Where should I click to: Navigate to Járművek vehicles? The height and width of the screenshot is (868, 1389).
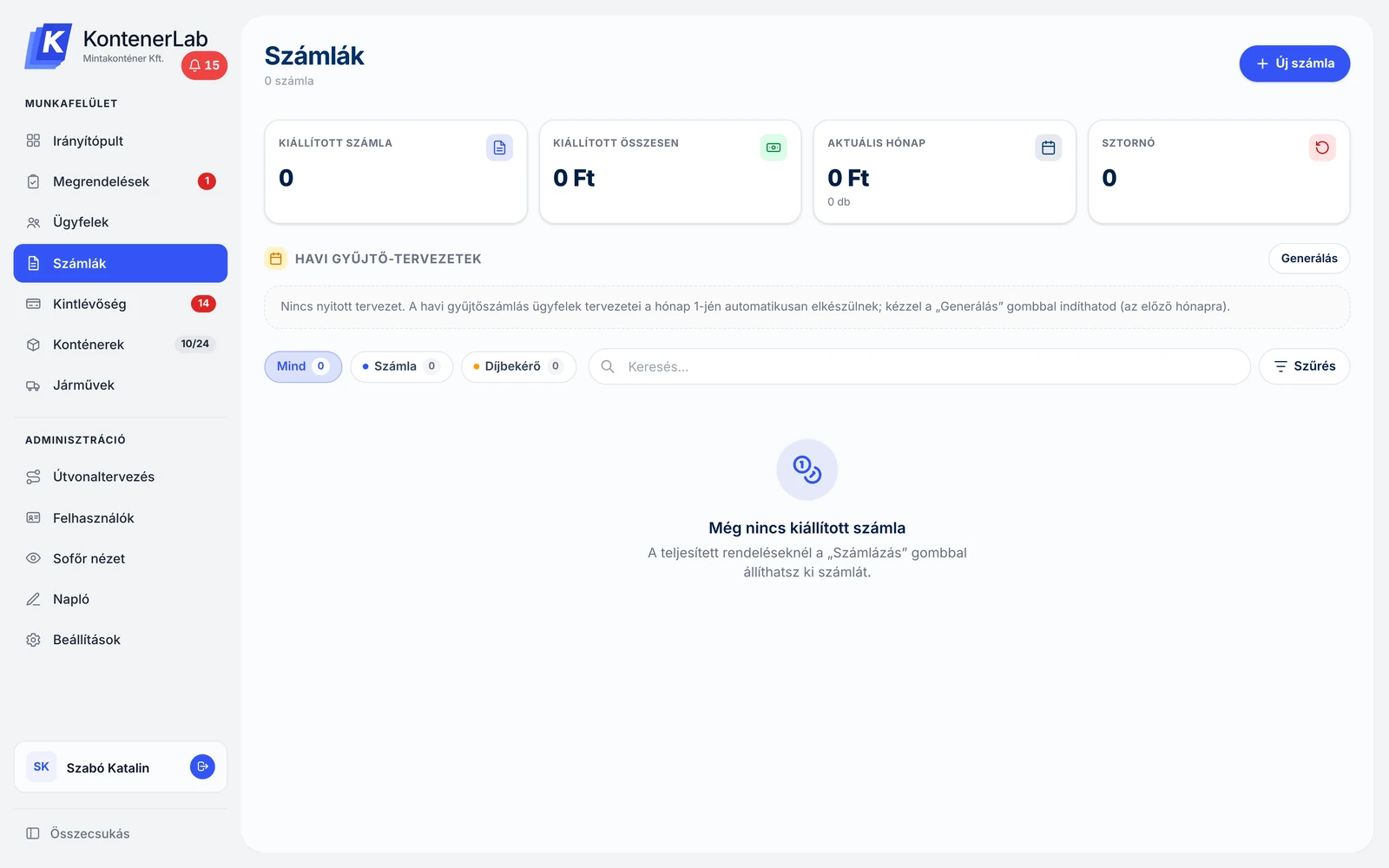click(x=121, y=385)
